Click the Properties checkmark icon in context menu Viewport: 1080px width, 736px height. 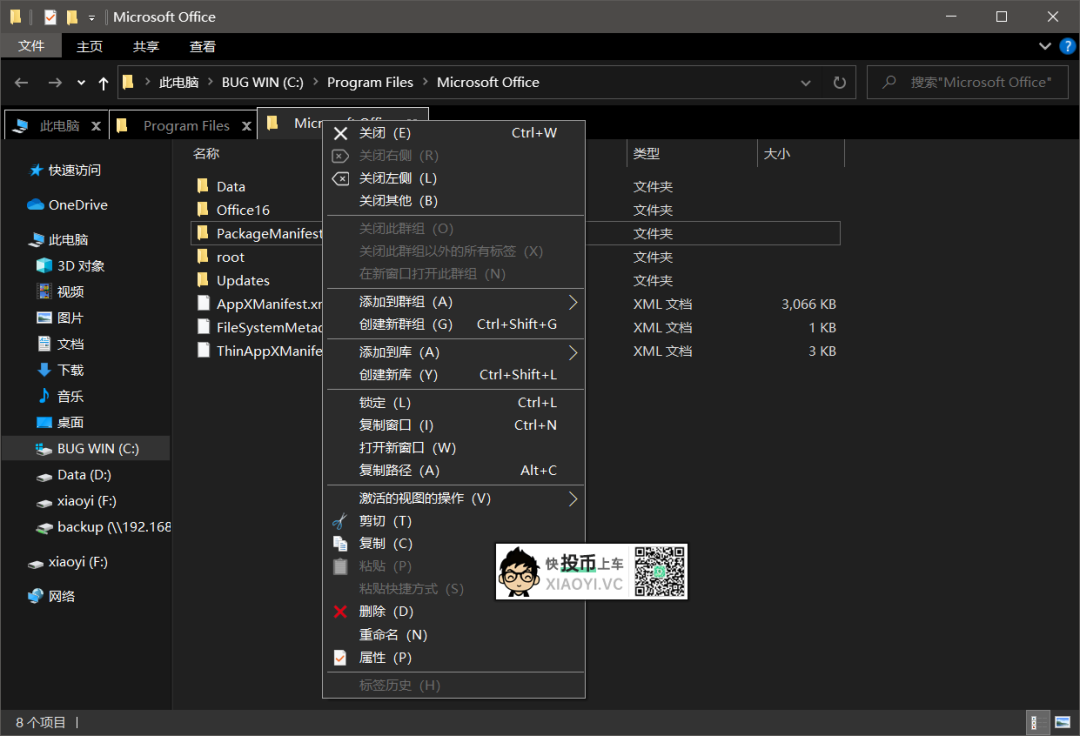(340, 657)
